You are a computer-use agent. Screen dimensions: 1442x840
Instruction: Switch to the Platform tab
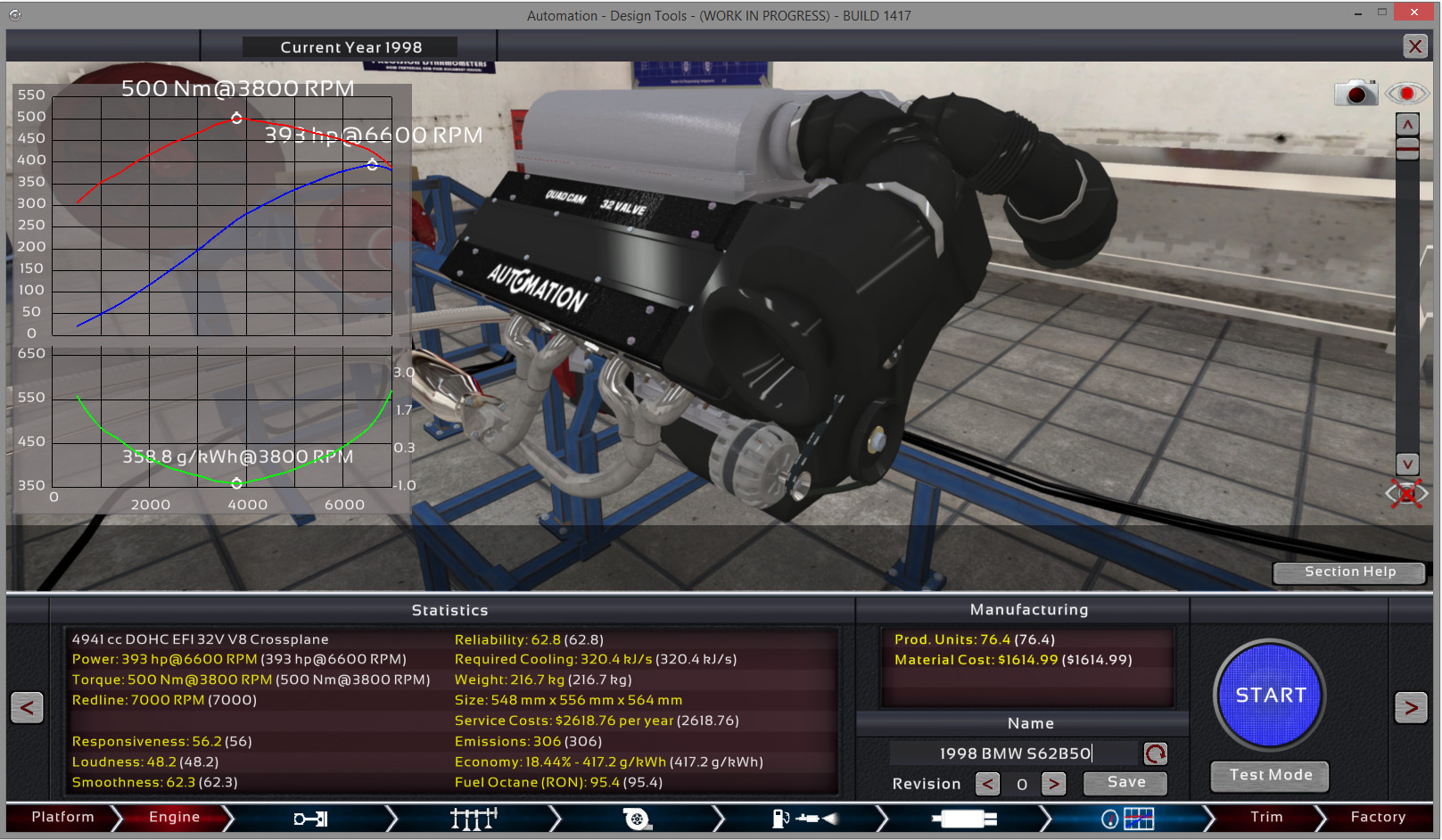coord(62,818)
